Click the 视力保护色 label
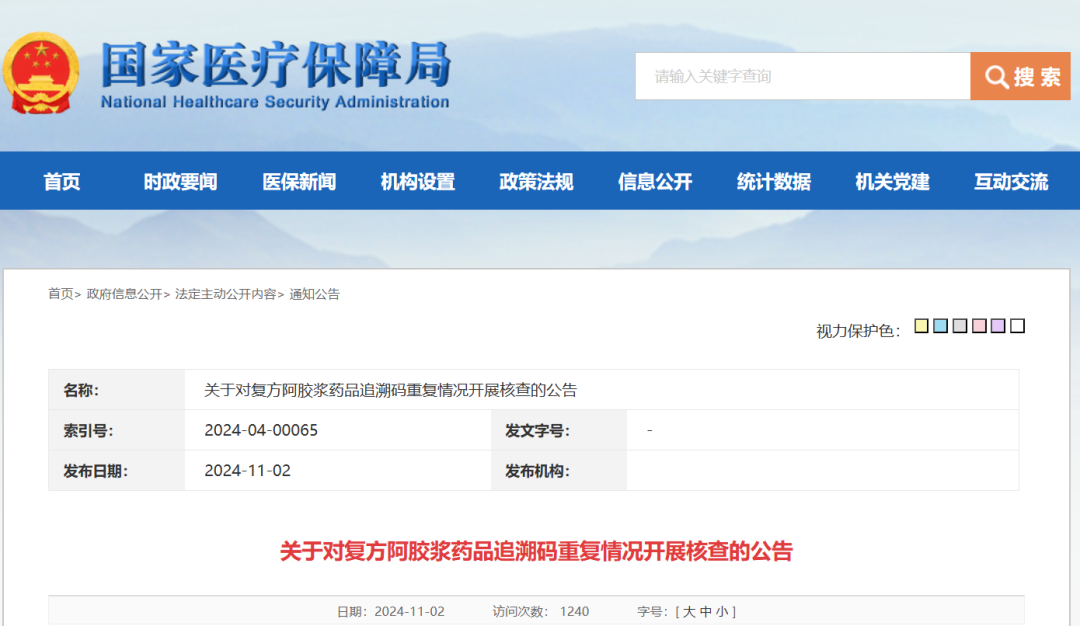1080x626 pixels. [x=858, y=331]
